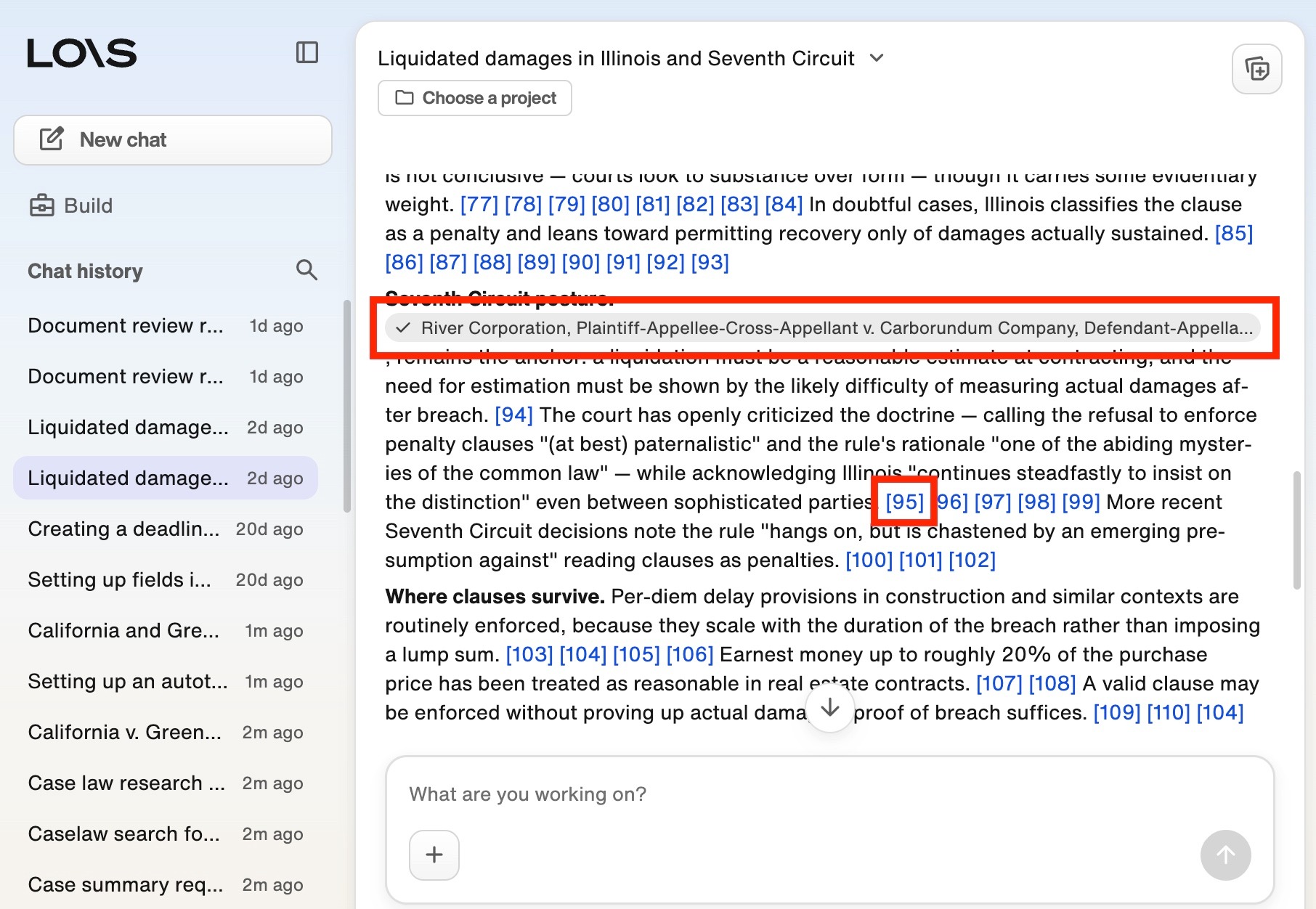Image resolution: width=1316 pixels, height=909 pixels.
Task: Start a New chat
Action: click(173, 140)
